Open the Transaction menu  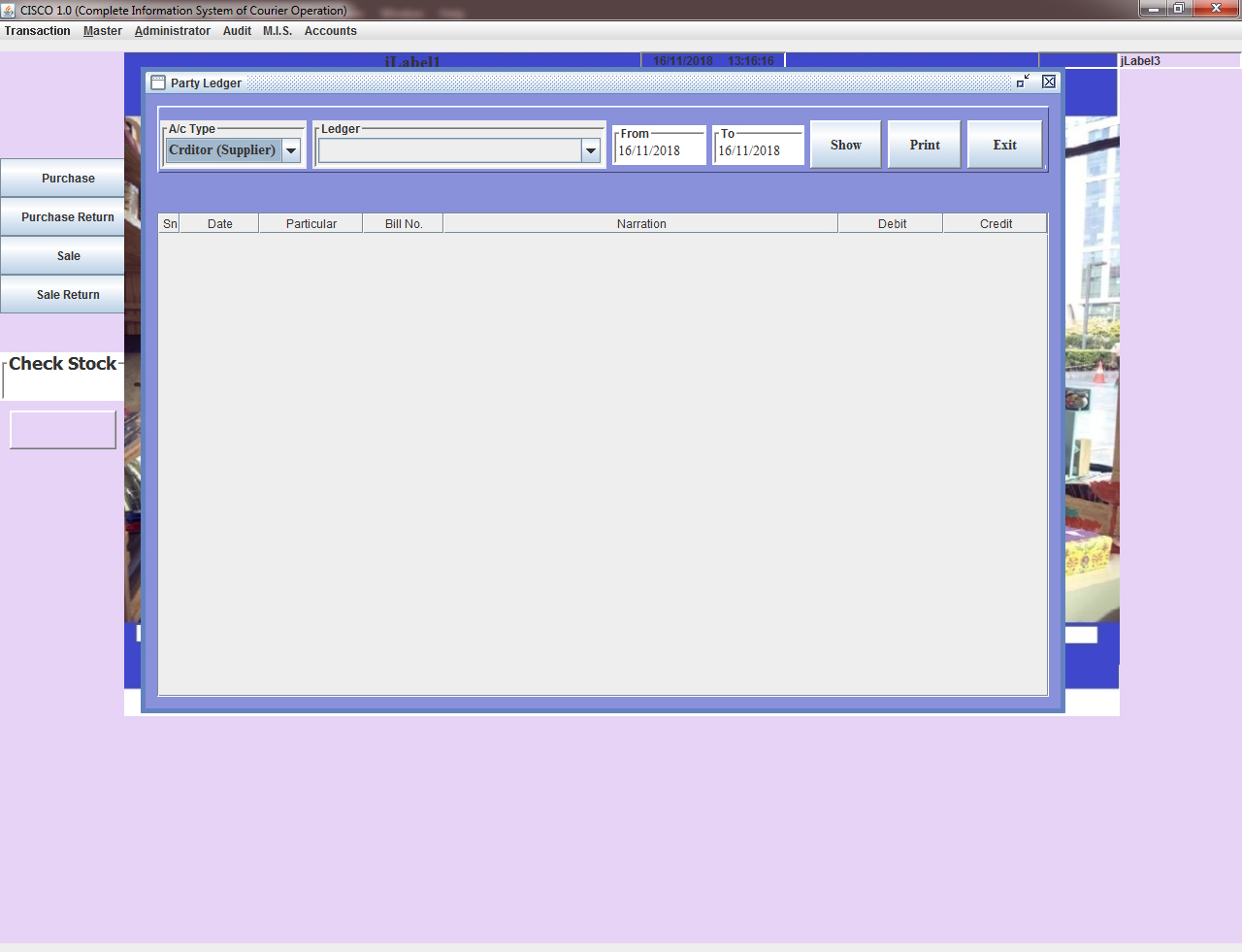pyautogui.click(x=37, y=31)
